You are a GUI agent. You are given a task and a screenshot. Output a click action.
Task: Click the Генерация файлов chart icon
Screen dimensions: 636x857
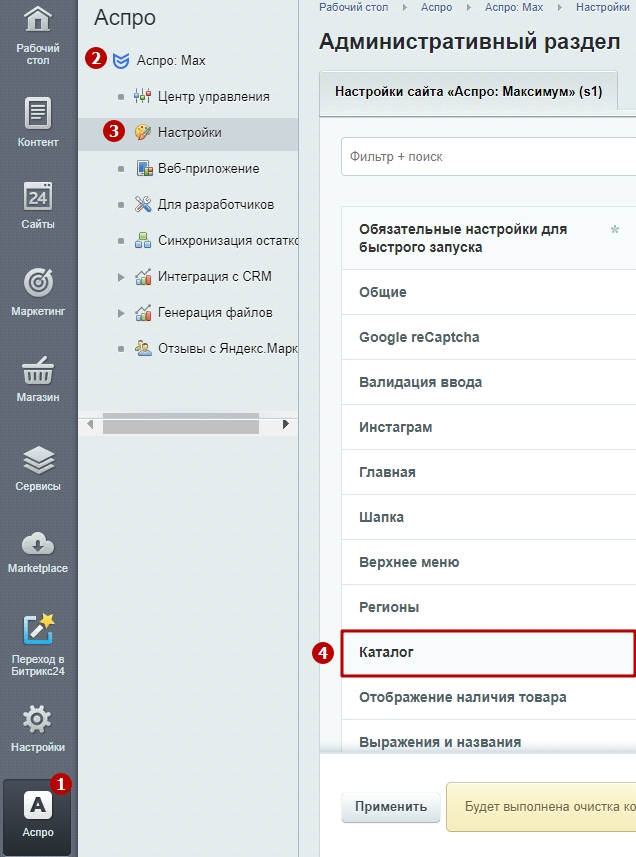(x=143, y=313)
